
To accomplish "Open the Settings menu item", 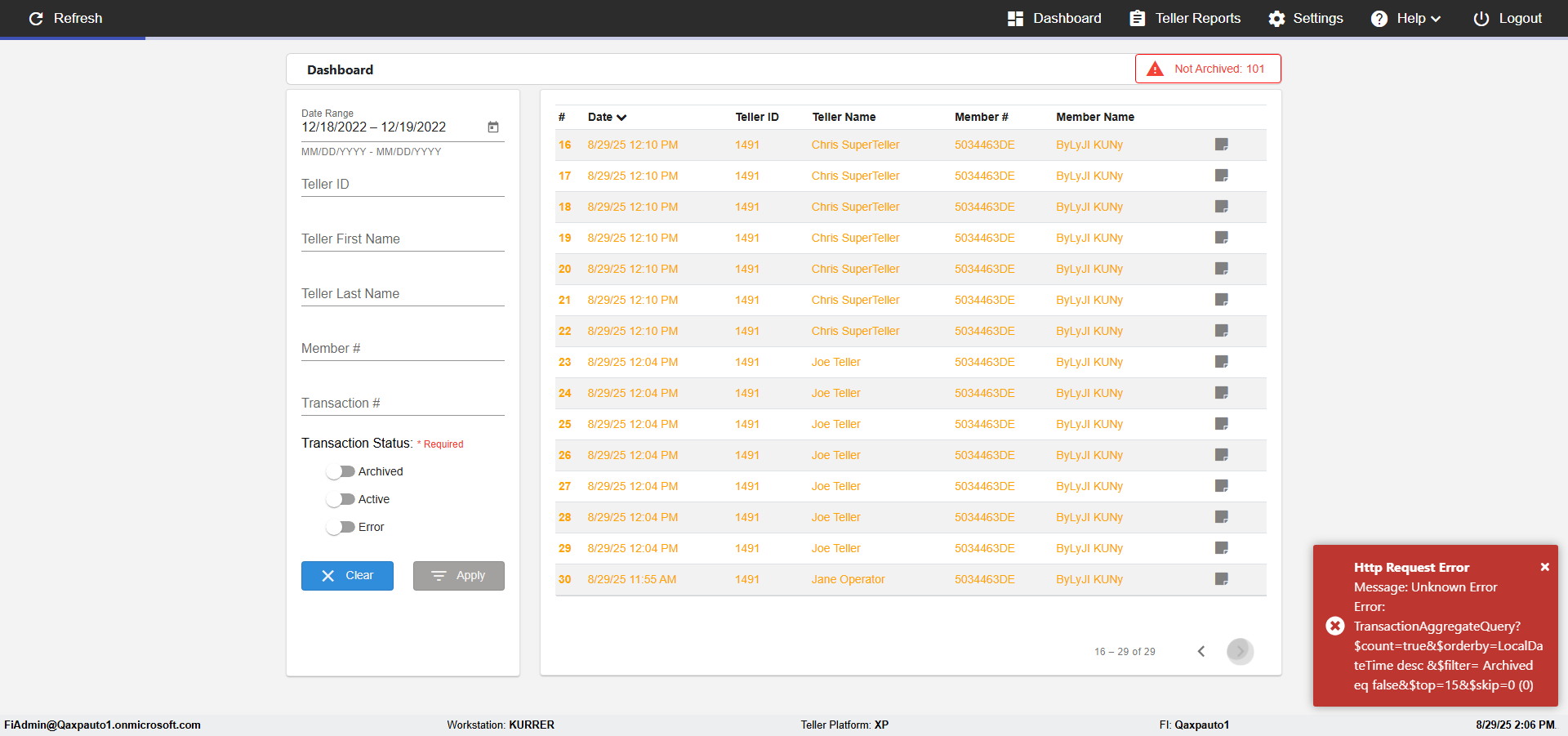I will [1305, 18].
